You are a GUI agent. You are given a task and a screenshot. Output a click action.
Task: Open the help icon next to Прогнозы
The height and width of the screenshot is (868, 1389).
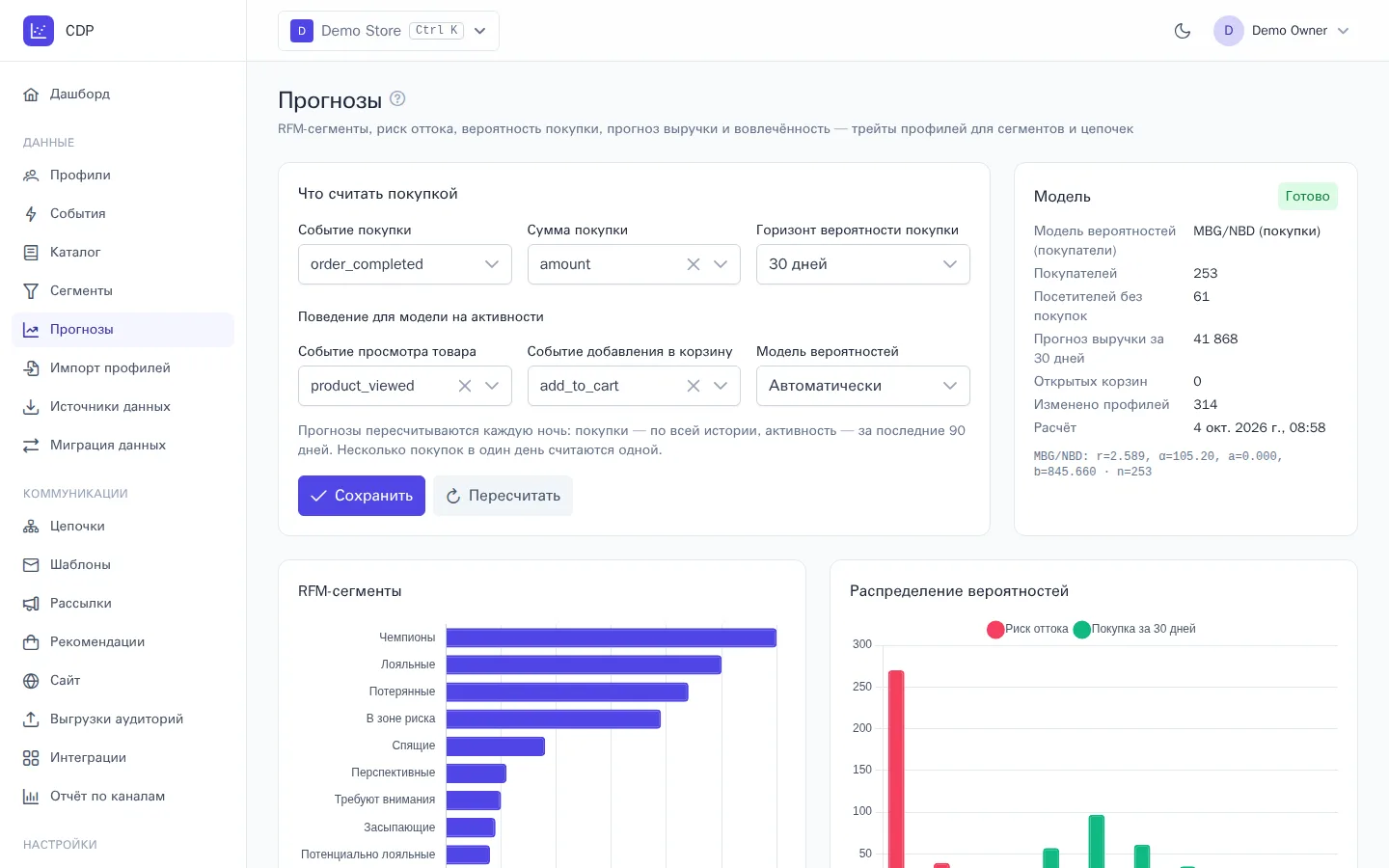(x=397, y=98)
